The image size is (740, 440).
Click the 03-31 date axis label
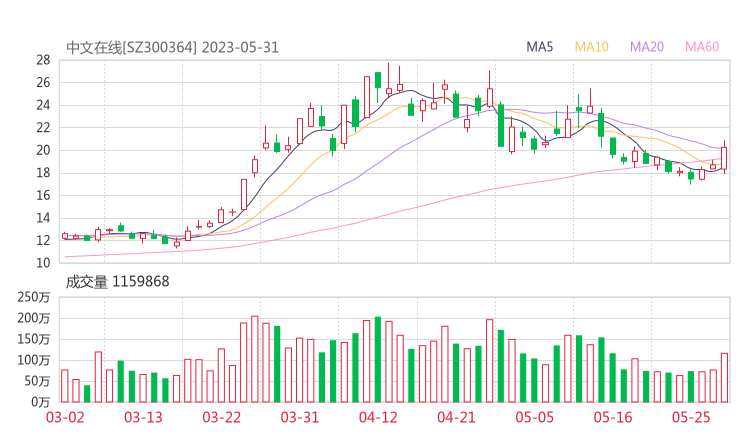click(300, 417)
